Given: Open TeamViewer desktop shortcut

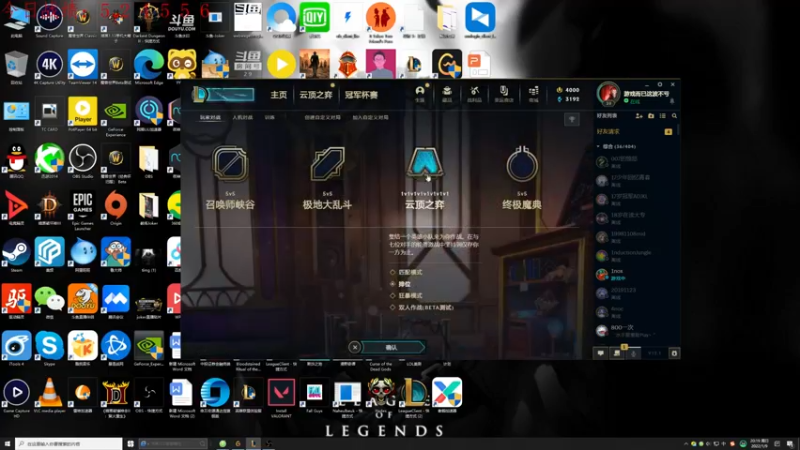Looking at the screenshot, I should (83, 66).
